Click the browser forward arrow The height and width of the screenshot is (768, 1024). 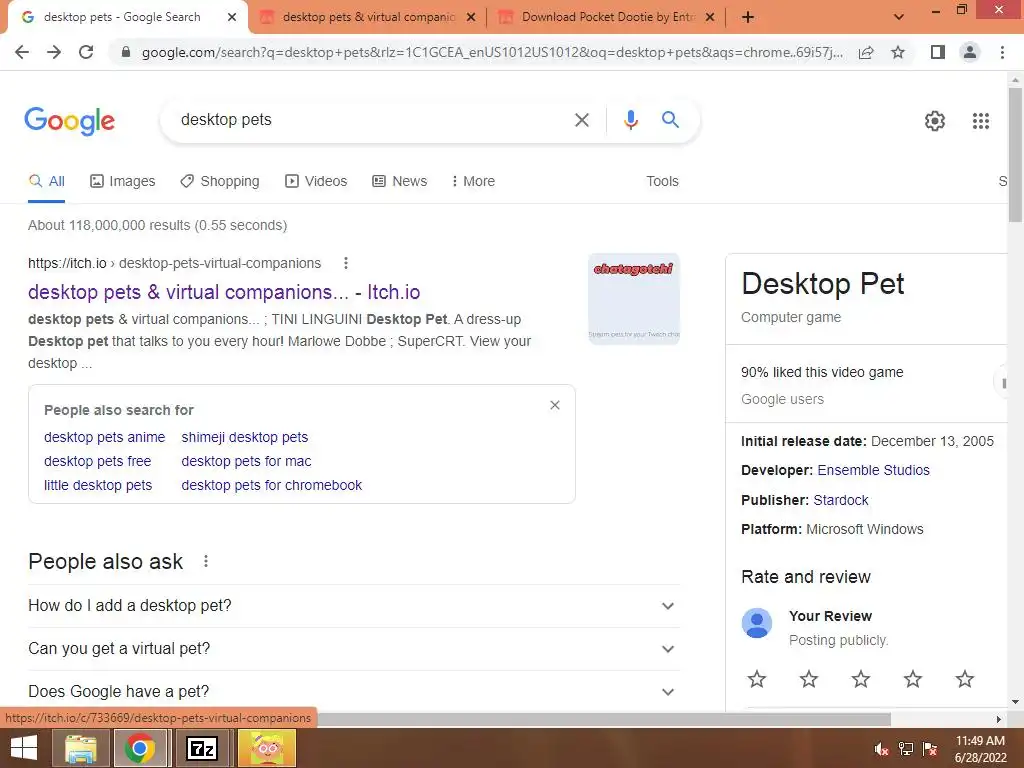tap(54, 52)
